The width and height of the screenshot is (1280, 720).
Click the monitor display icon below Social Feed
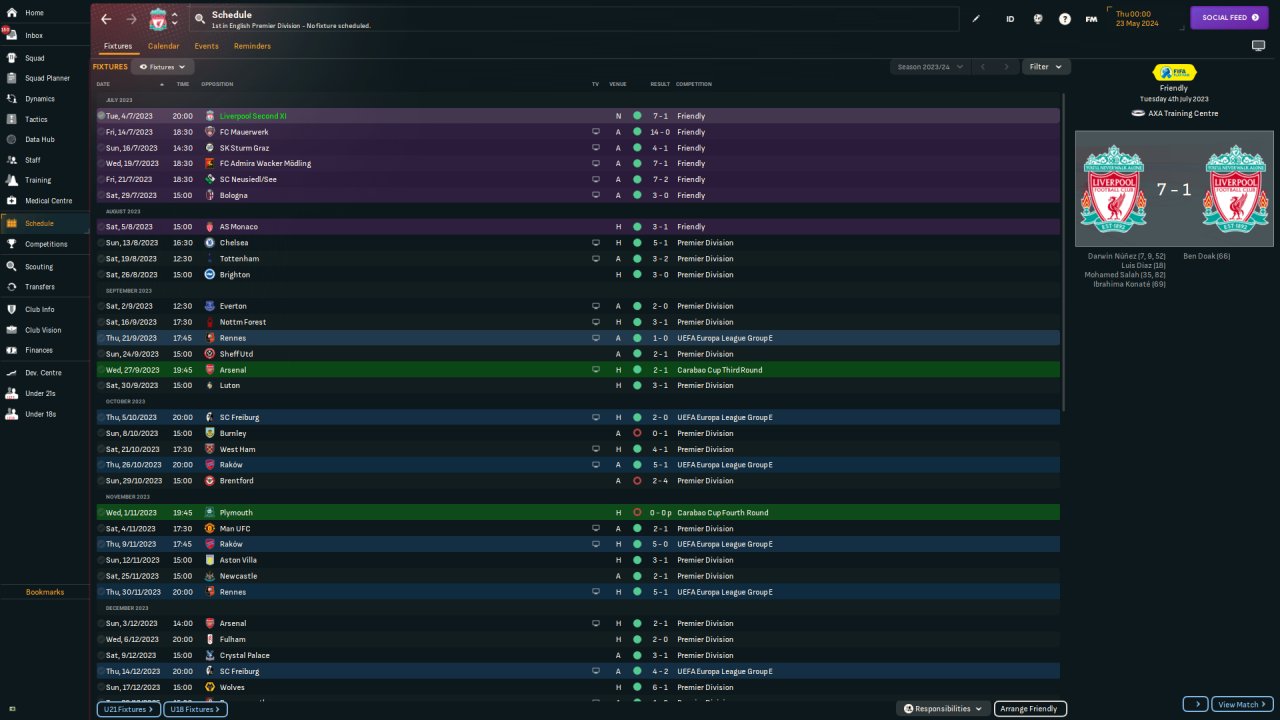click(1258, 46)
